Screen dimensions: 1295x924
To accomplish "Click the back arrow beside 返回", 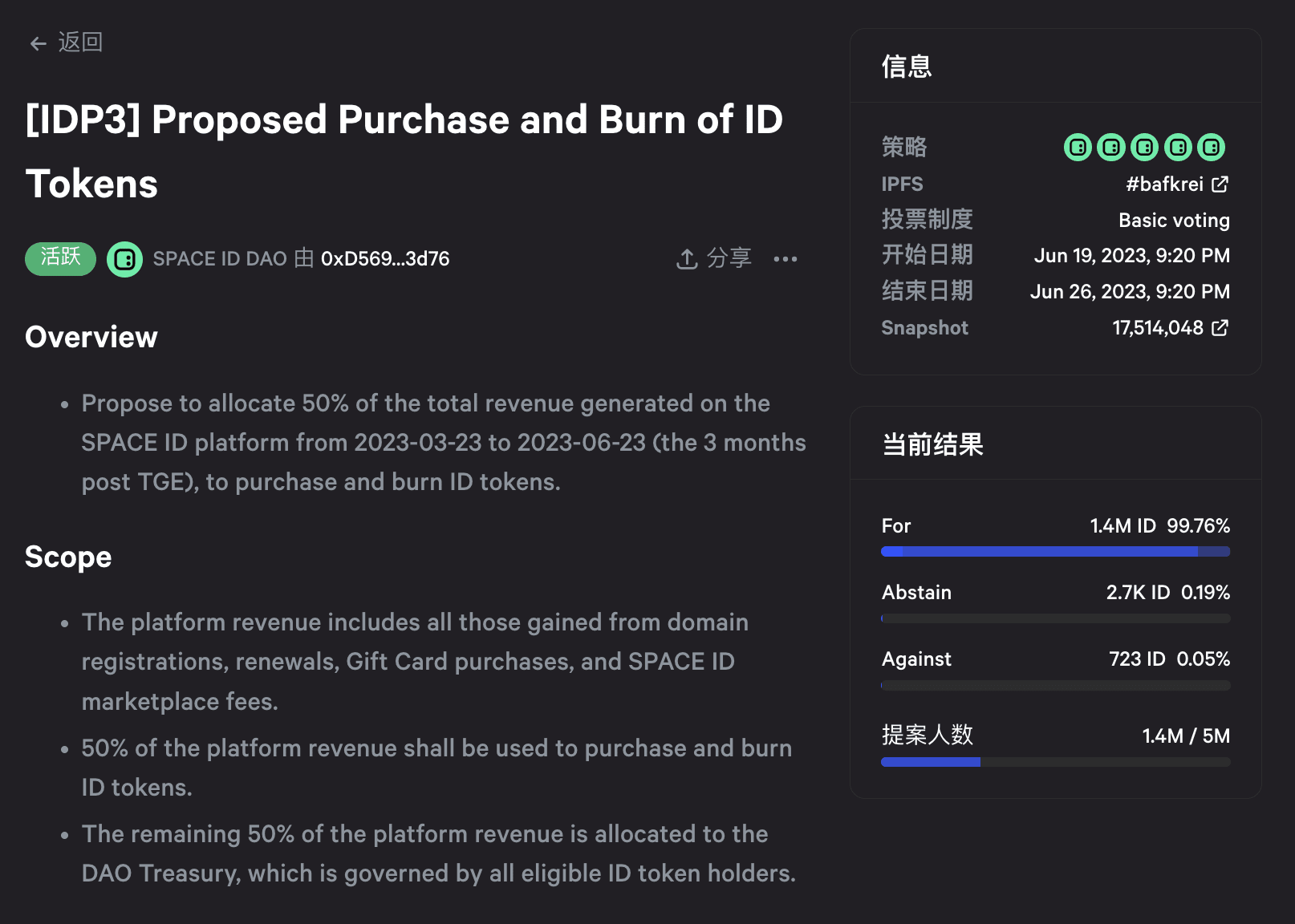I will pyautogui.click(x=38, y=43).
